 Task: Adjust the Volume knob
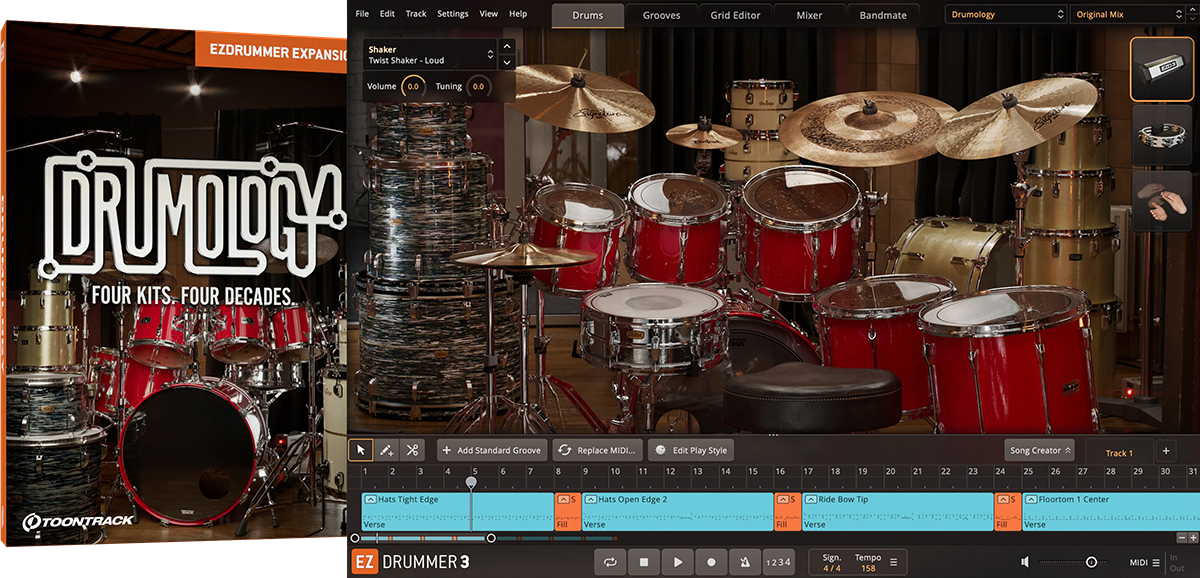coord(412,87)
